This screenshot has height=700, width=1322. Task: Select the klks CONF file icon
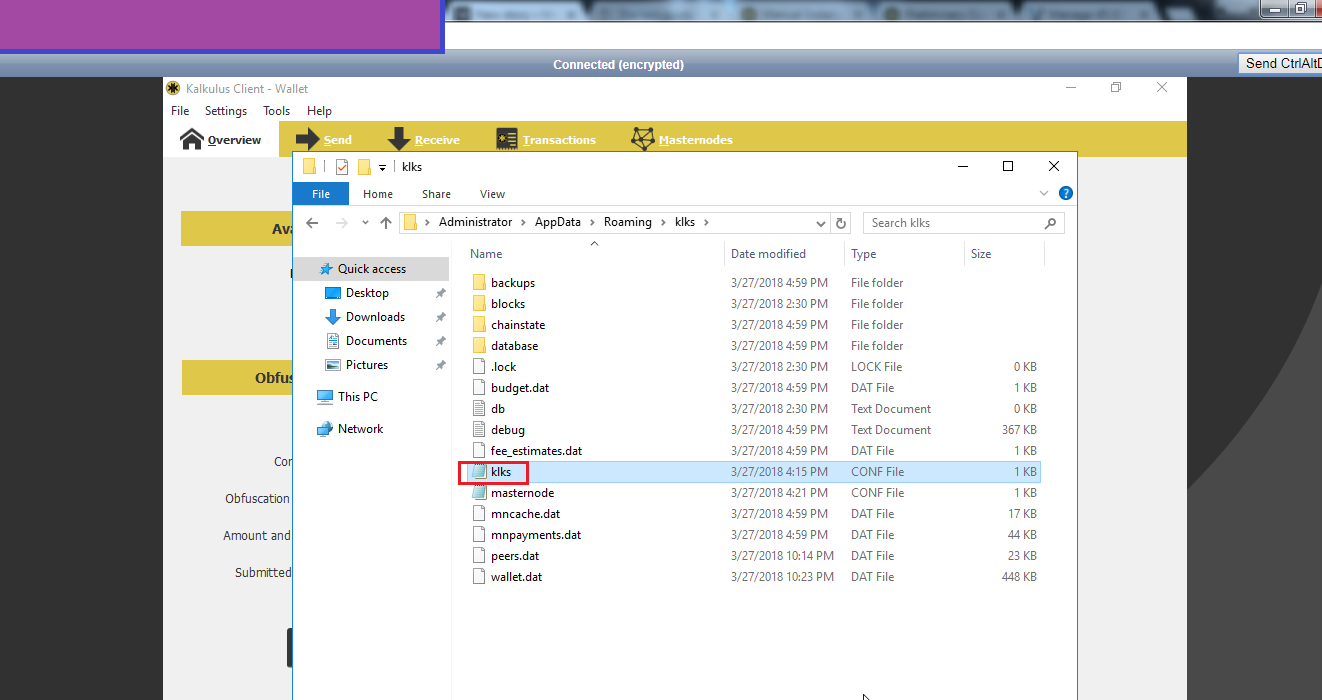[x=479, y=472]
